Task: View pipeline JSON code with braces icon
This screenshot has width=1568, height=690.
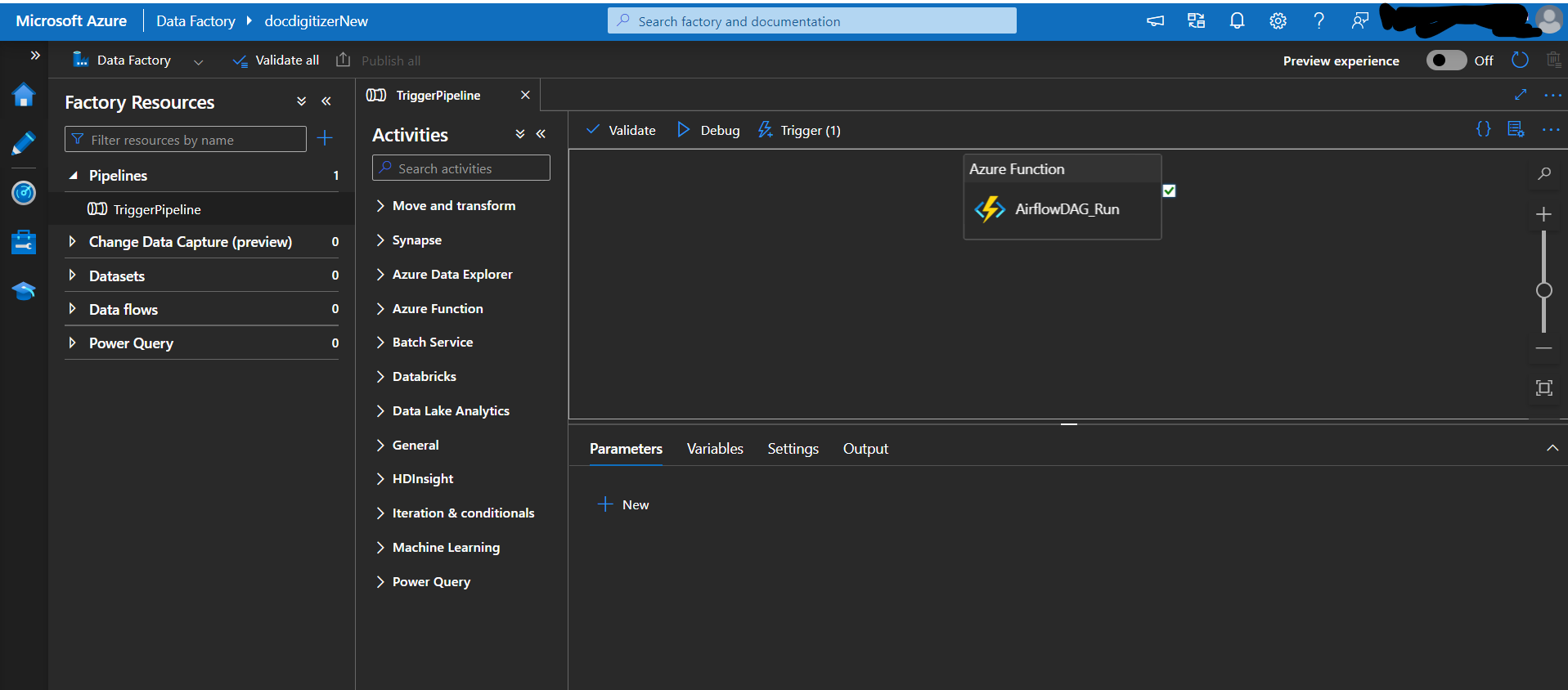Action: coord(1483,129)
